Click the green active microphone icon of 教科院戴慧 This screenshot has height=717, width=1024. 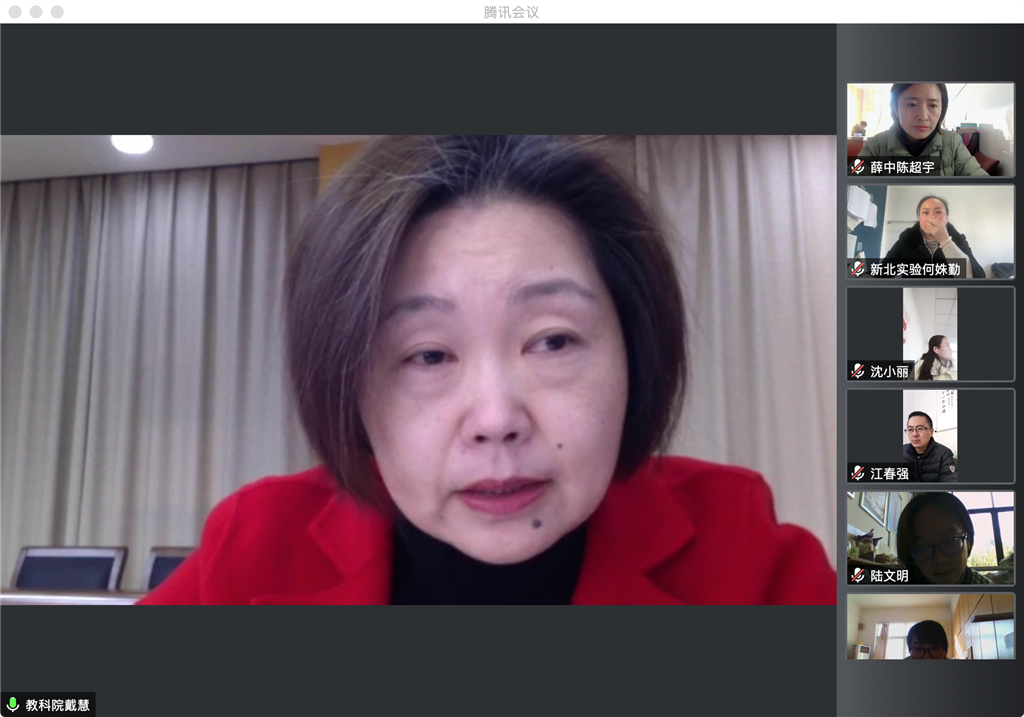pyautogui.click(x=12, y=705)
